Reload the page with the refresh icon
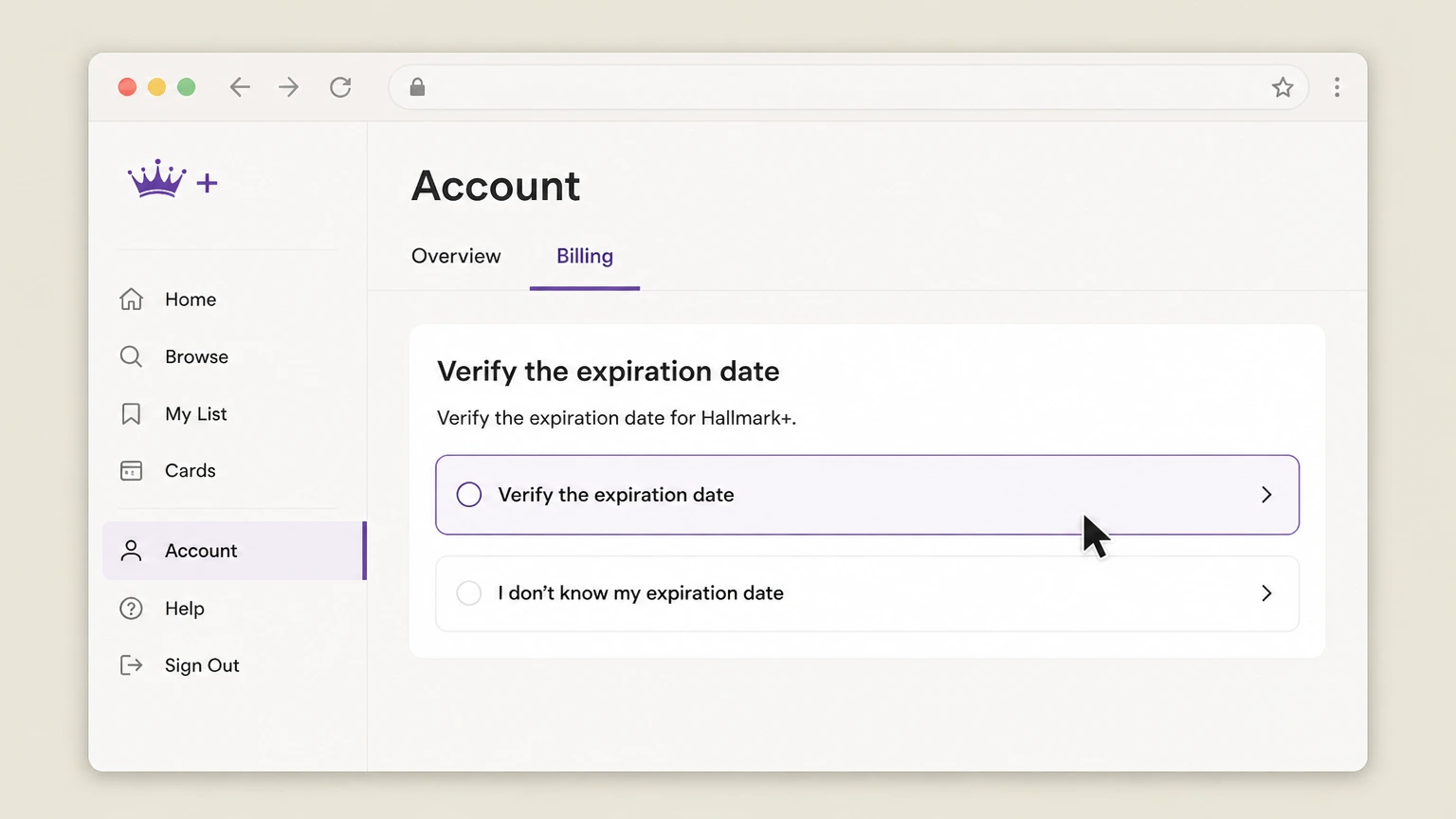1456x819 pixels. pyautogui.click(x=340, y=87)
